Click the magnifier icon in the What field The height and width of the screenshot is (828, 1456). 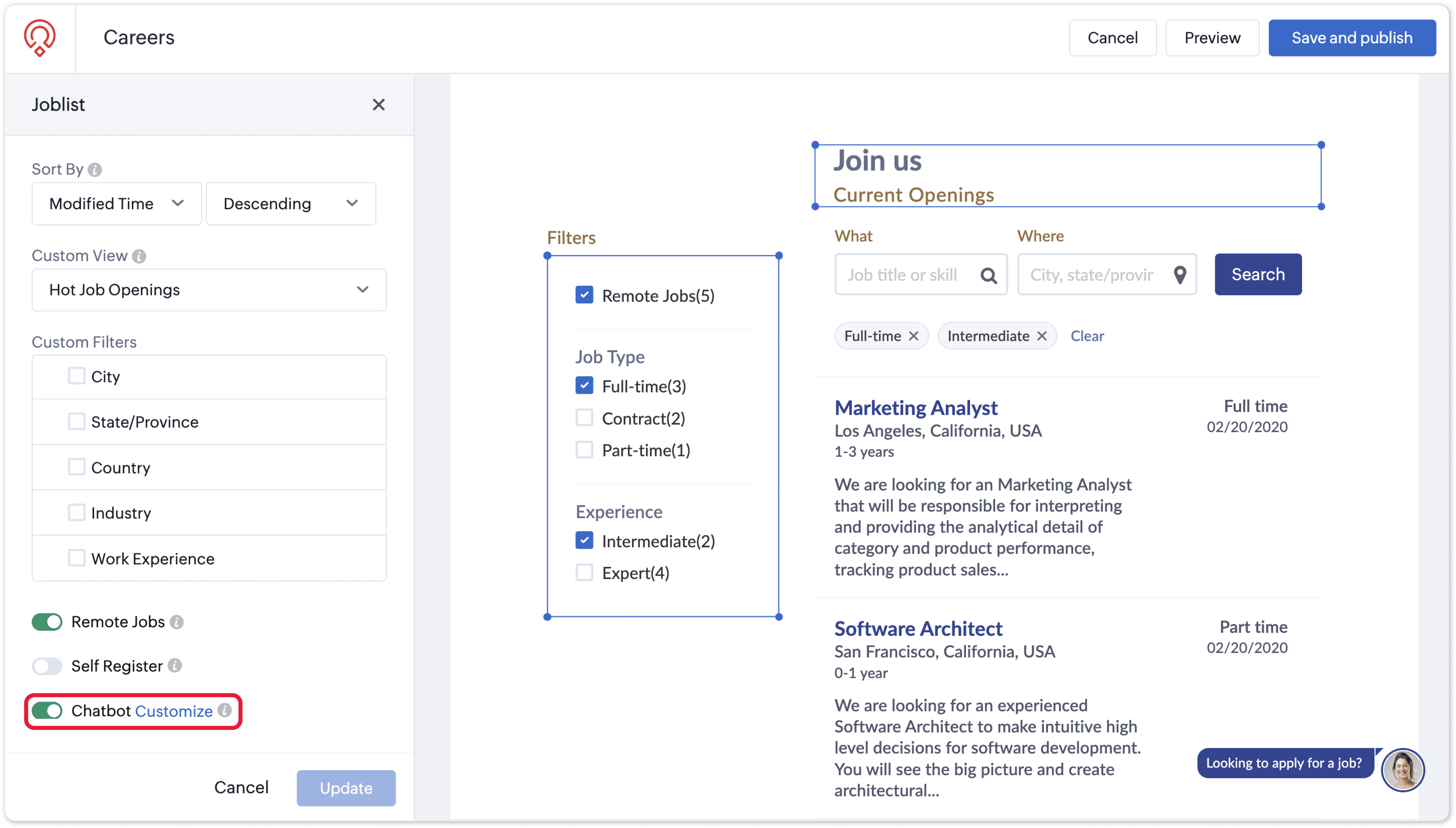pyautogui.click(x=989, y=275)
